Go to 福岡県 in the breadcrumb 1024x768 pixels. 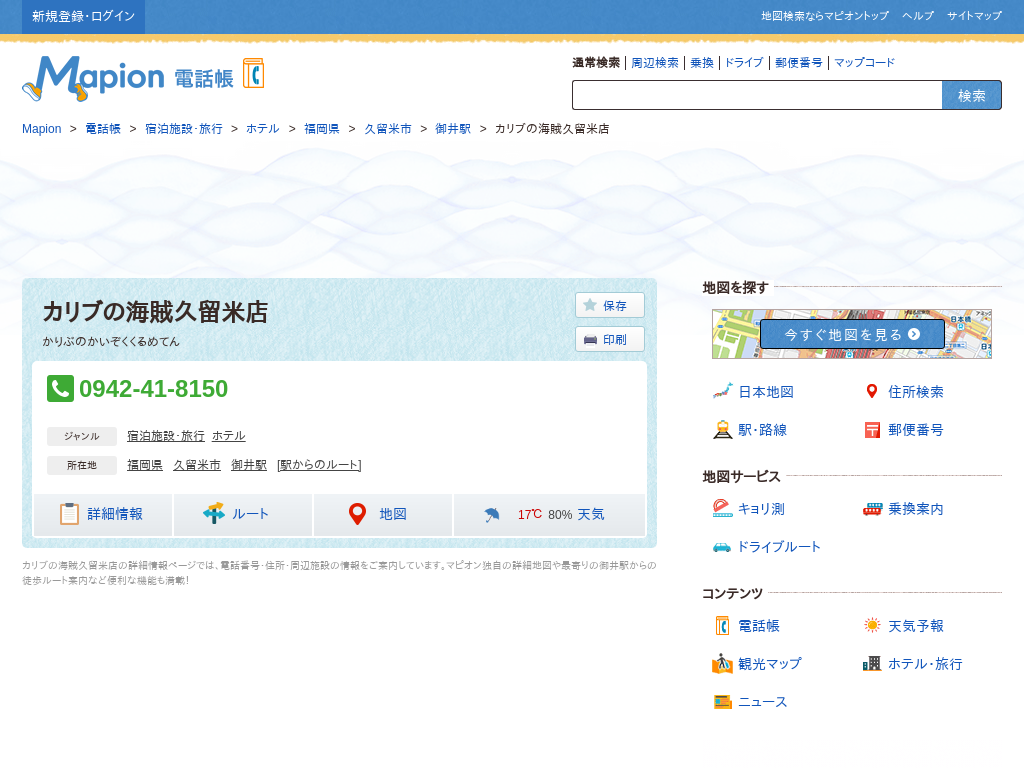(x=322, y=129)
